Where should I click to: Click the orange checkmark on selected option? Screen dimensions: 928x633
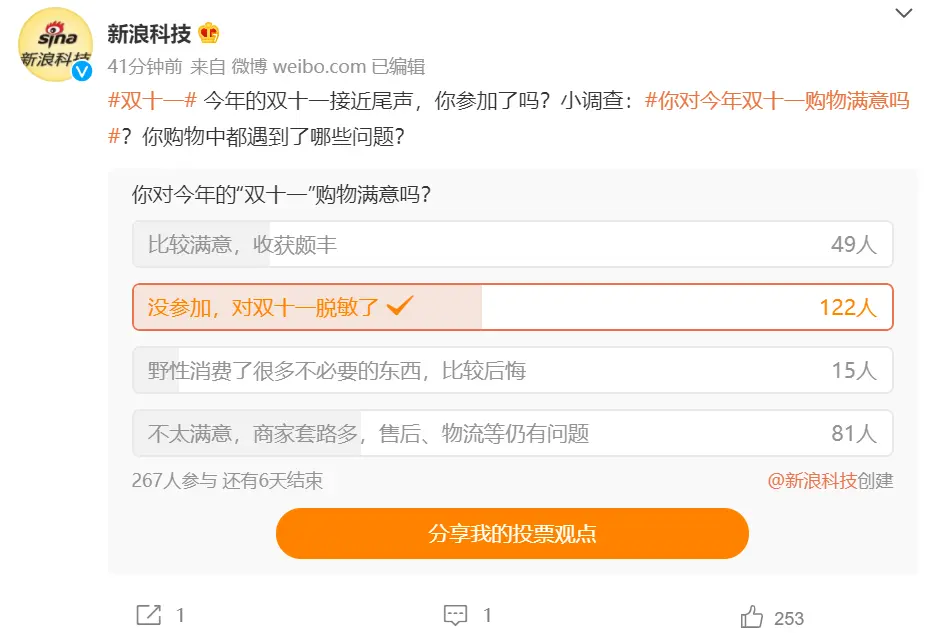(399, 306)
